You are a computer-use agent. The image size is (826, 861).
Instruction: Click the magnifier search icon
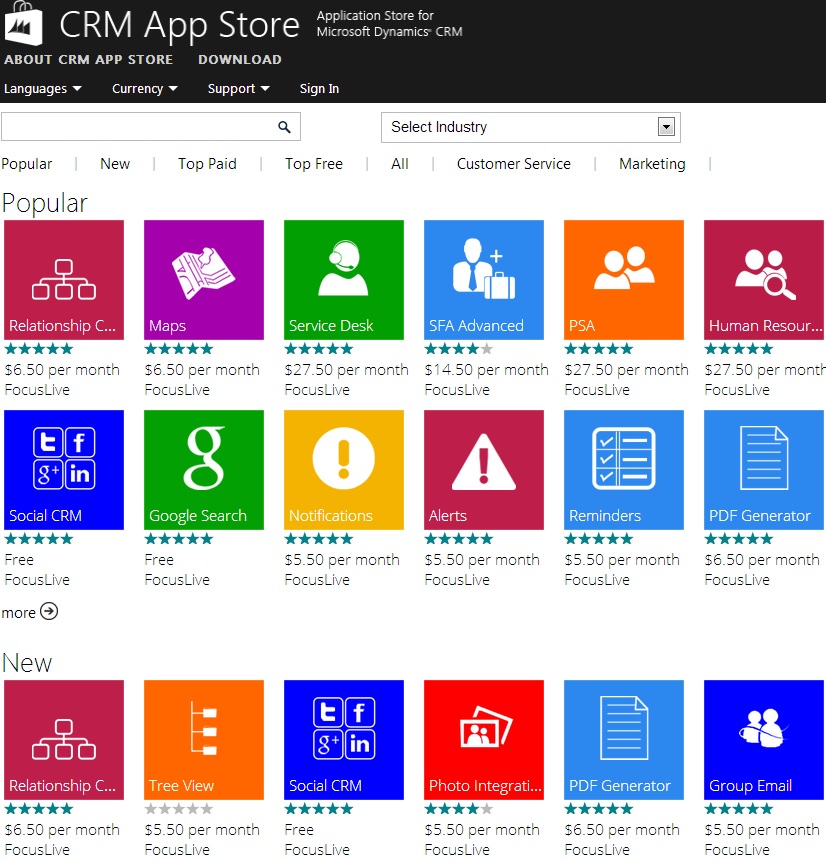tap(284, 127)
